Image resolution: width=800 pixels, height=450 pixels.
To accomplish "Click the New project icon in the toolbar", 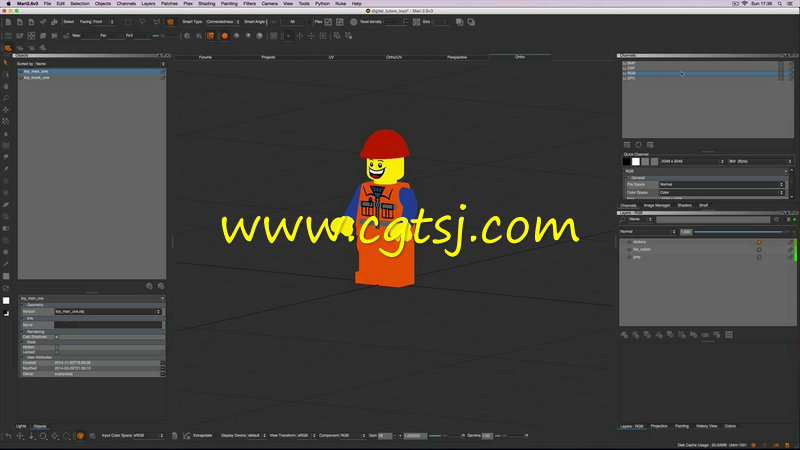I will 8,22.
